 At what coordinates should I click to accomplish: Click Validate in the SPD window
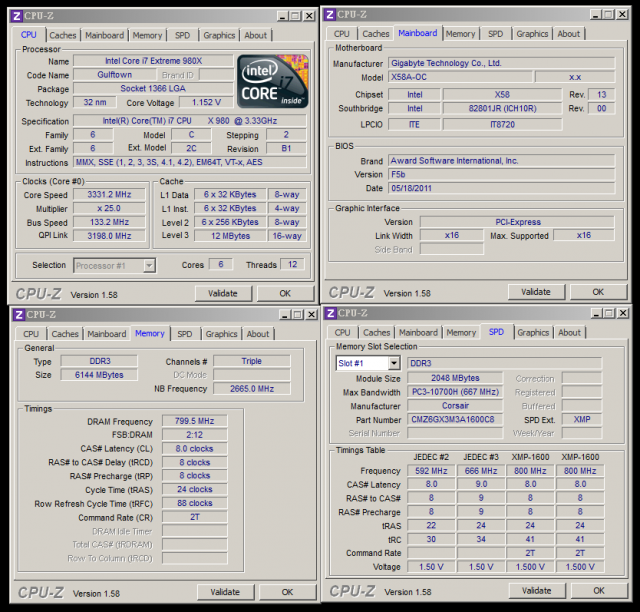[537, 591]
